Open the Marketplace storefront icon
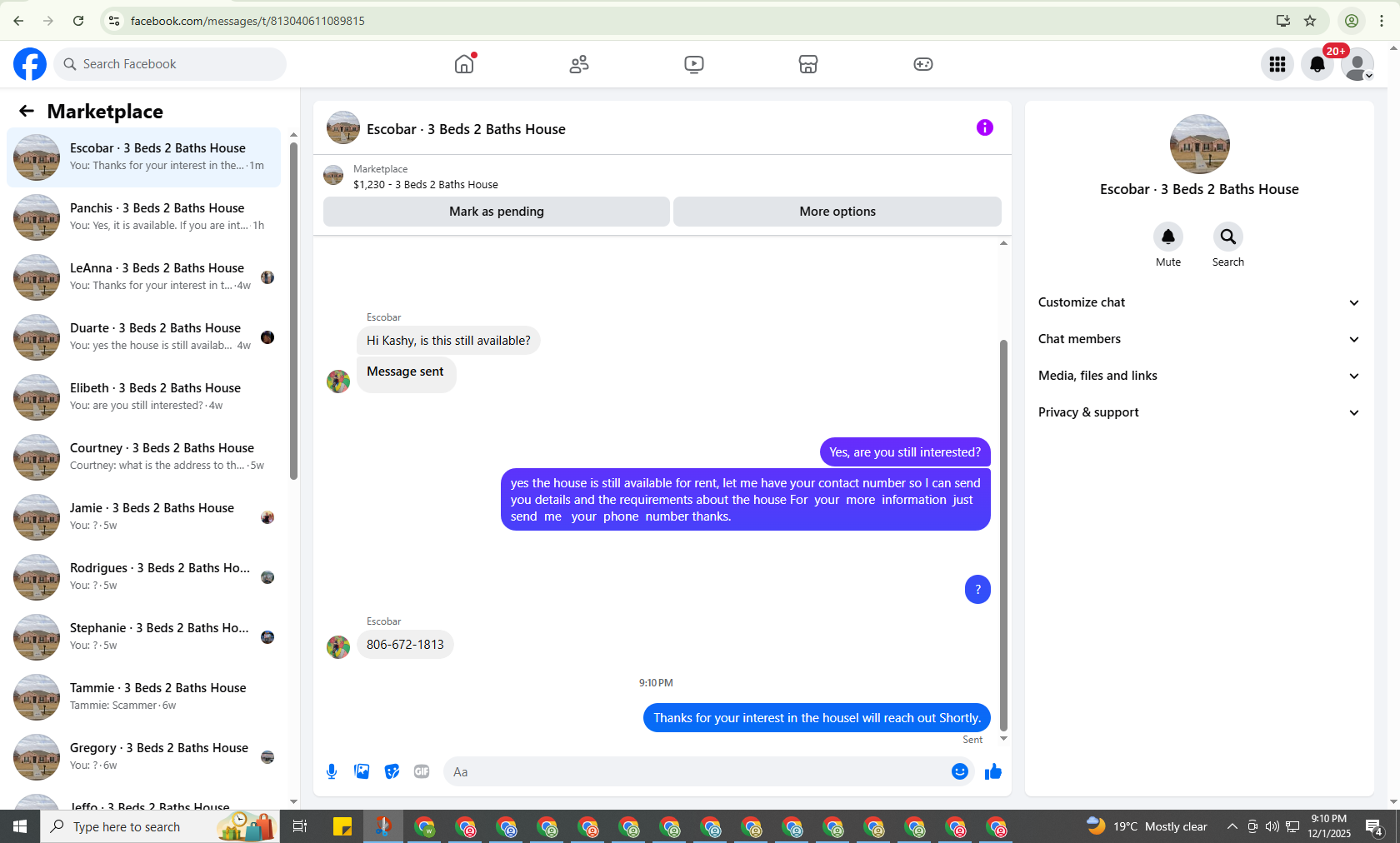 [808, 64]
